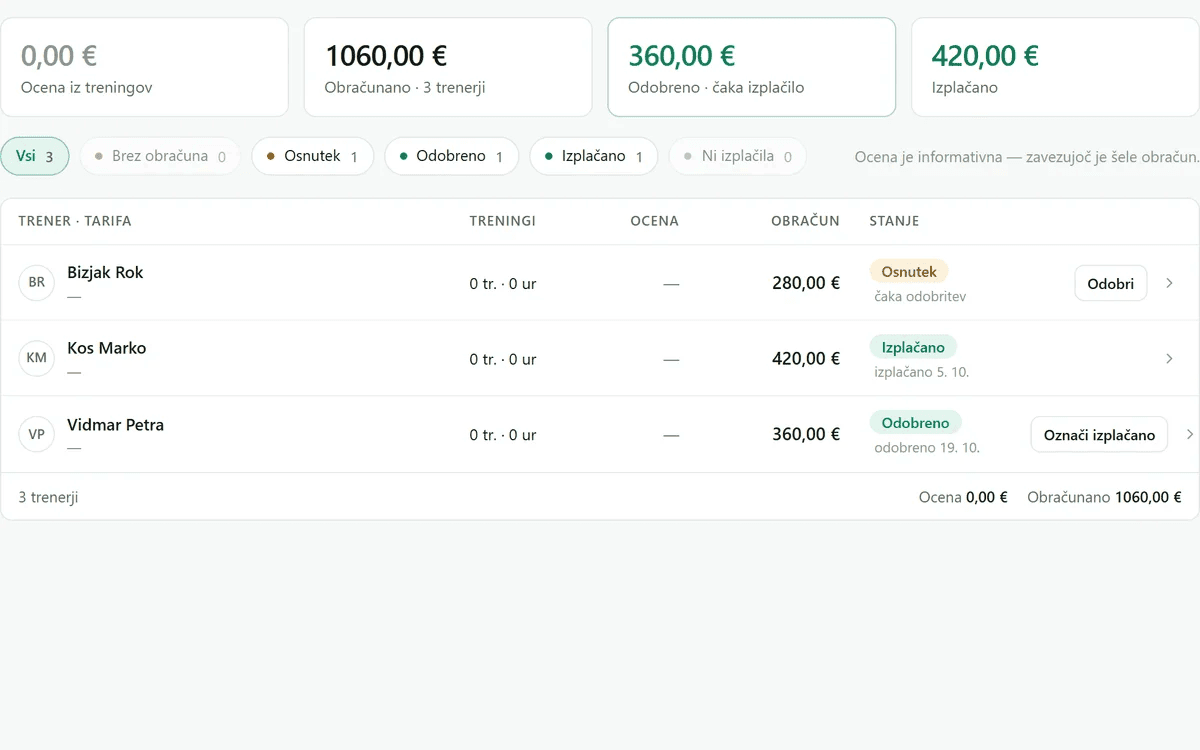
Task: Click the footer Ocena 0,00 € total
Action: pos(963,497)
